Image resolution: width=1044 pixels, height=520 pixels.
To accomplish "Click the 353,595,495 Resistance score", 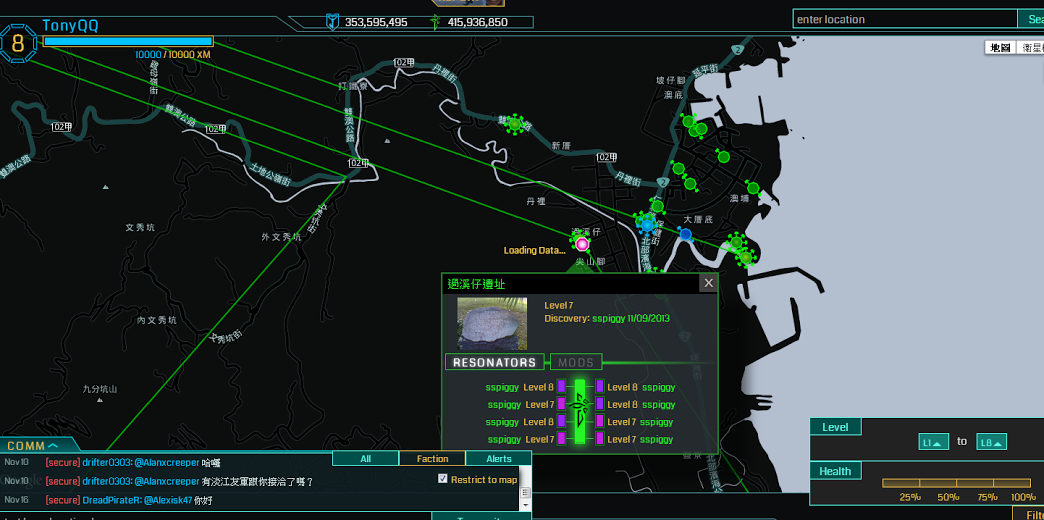I will [376, 22].
